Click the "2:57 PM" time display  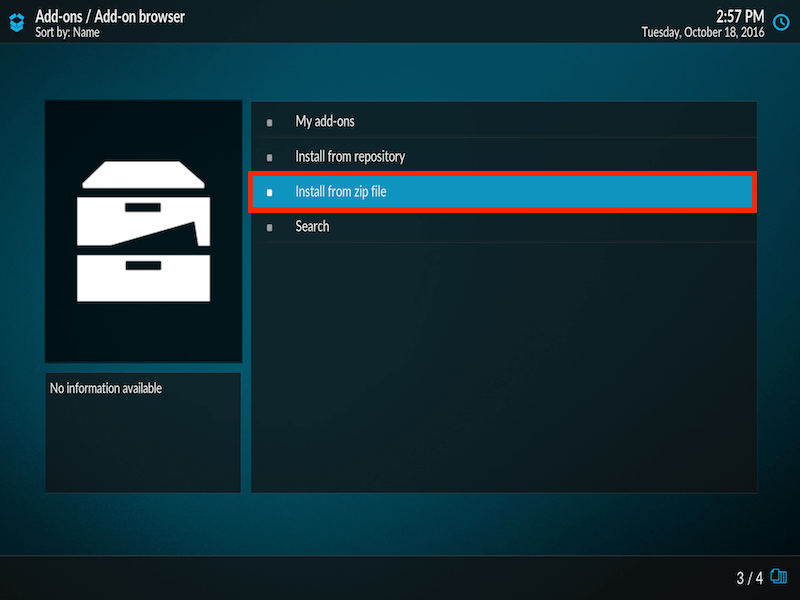point(740,16)
